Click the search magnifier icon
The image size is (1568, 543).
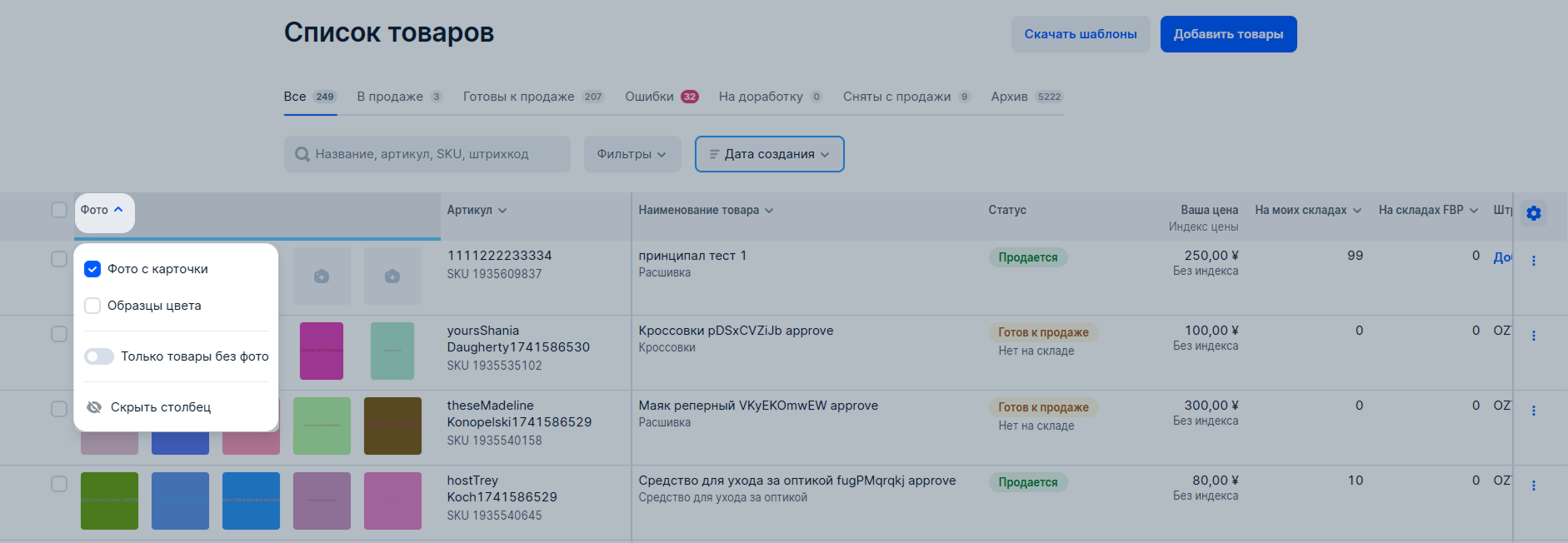click(302, 154)
